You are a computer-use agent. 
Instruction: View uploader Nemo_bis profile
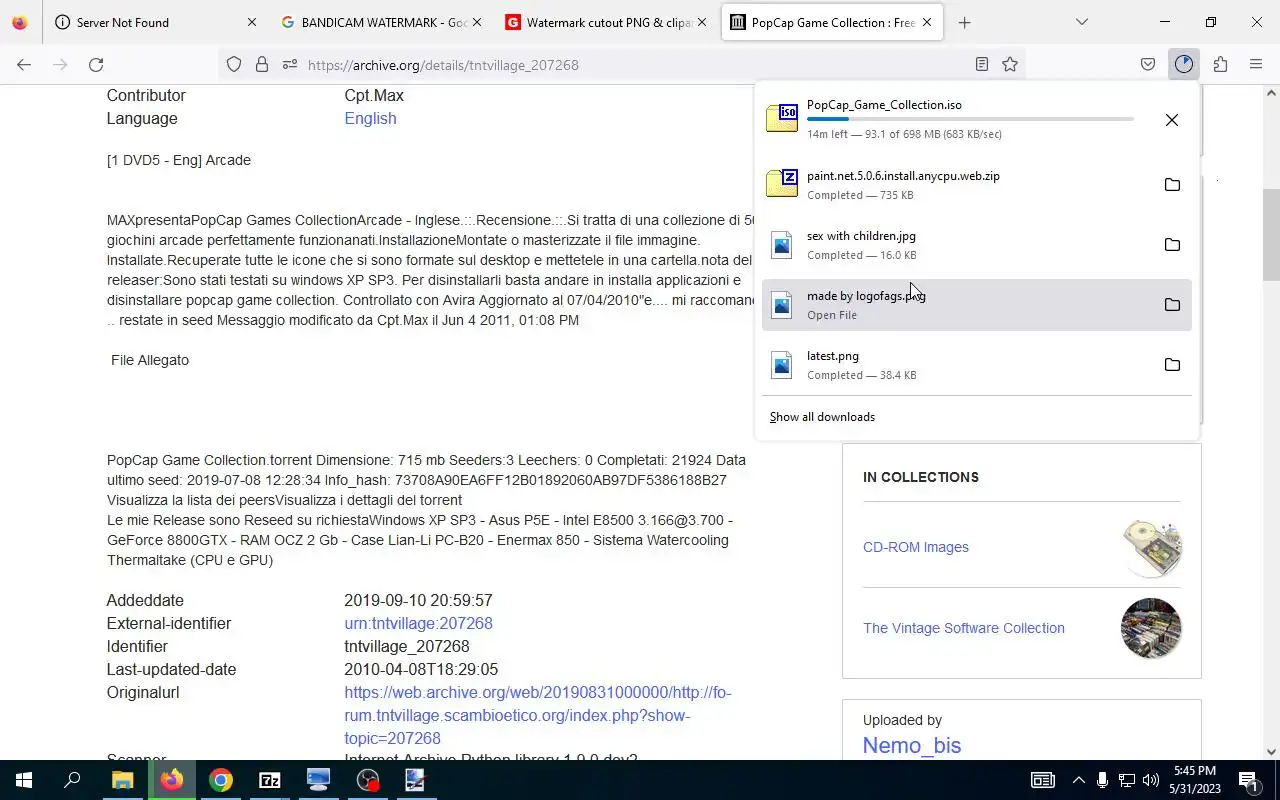click(x=912, y=745)
